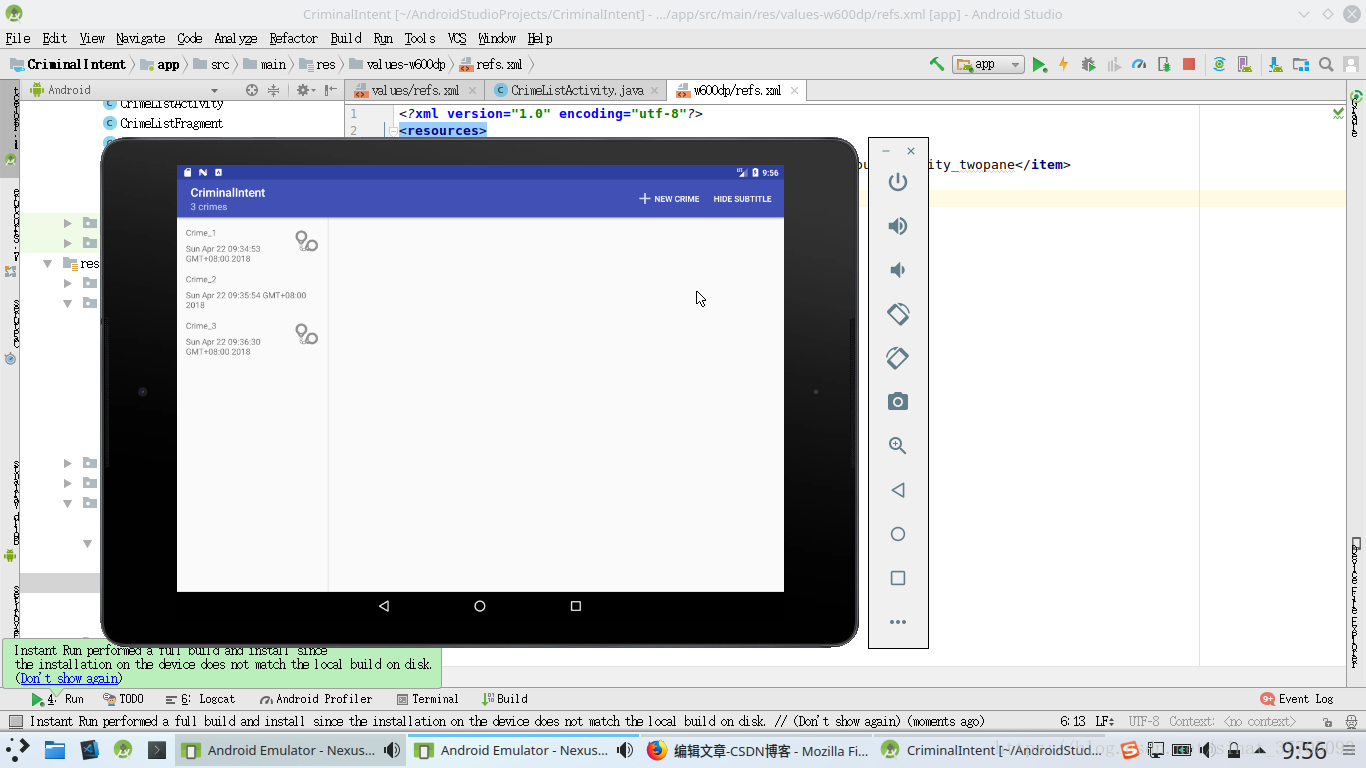Stop the running app with red square
The image size is (1366, 768).
[x=1189, y=64]
